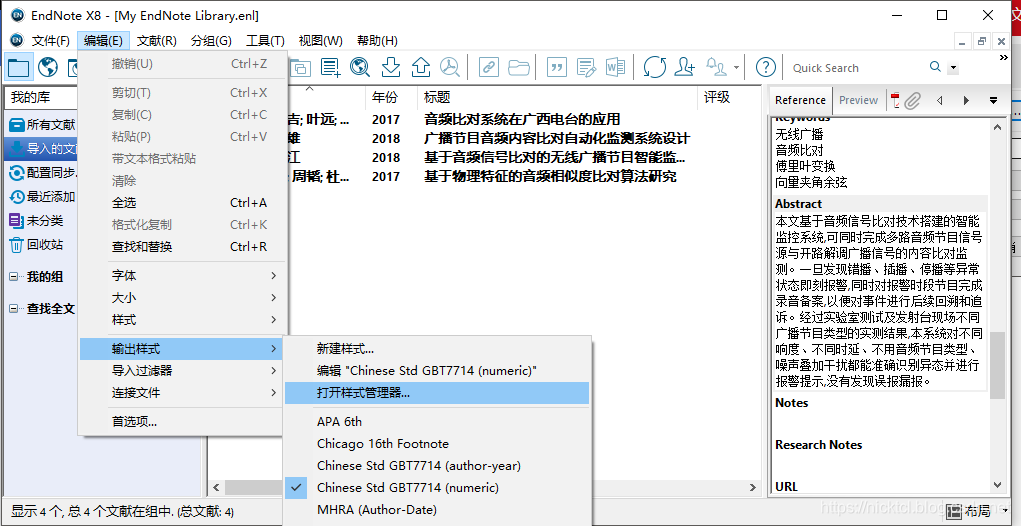Click the Quick Search magnifier icon
Image resolution: width=1021 pixels, height=526 pixels.
(935, 67)
